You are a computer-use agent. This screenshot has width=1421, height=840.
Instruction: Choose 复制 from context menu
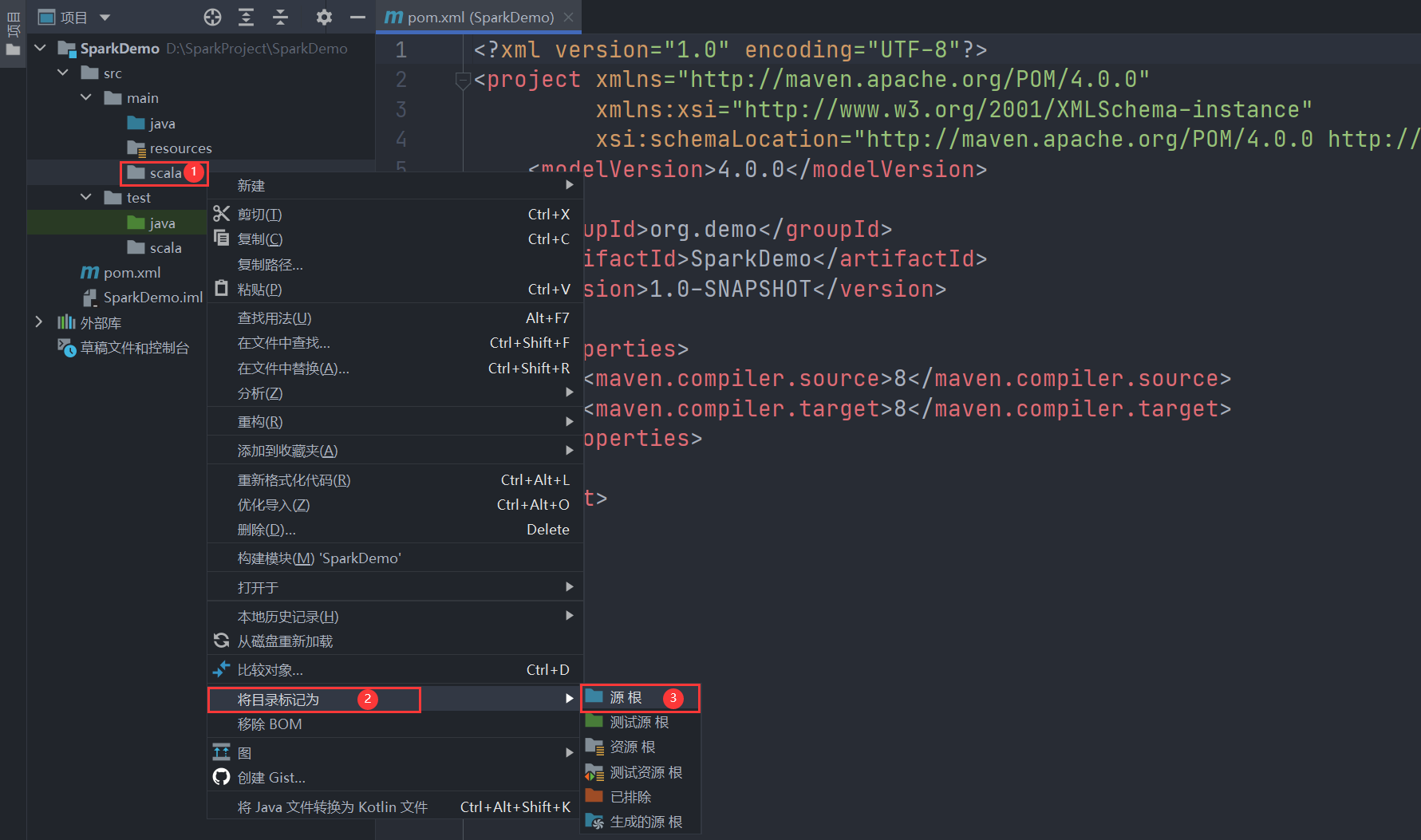pos(395,239)
